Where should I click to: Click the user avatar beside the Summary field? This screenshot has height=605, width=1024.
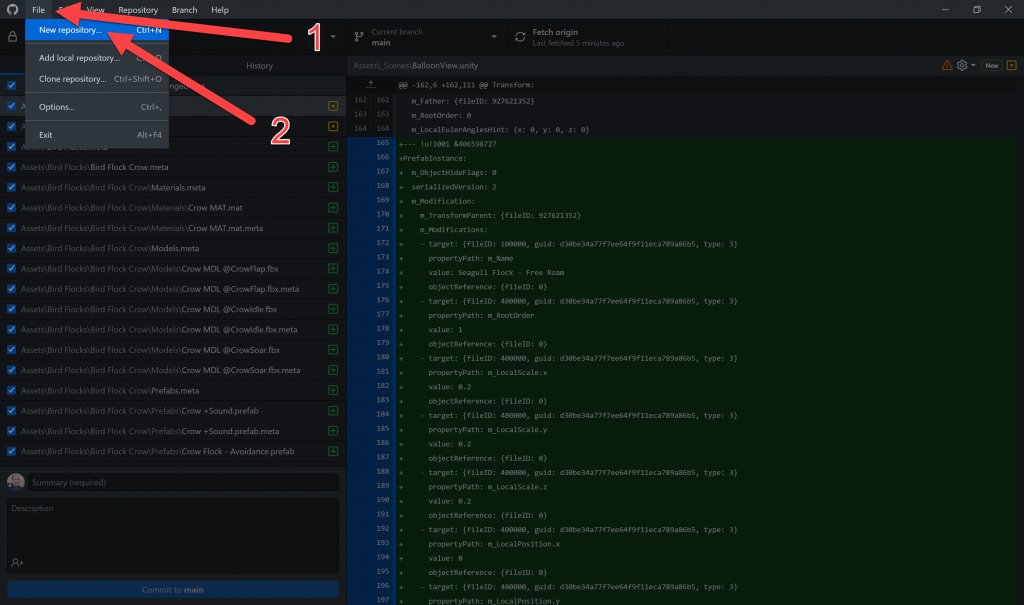tap(16, 482)
